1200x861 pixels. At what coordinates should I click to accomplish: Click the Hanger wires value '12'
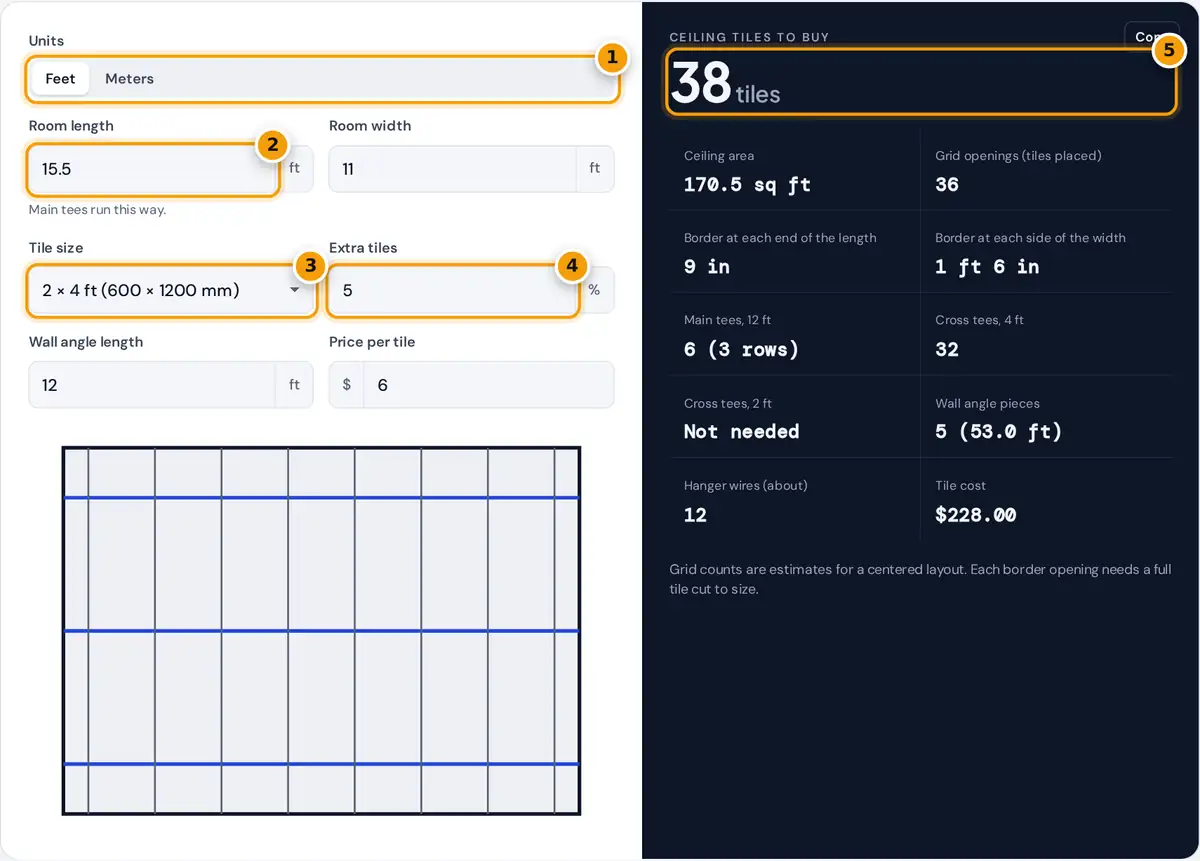tap(695, 515)
